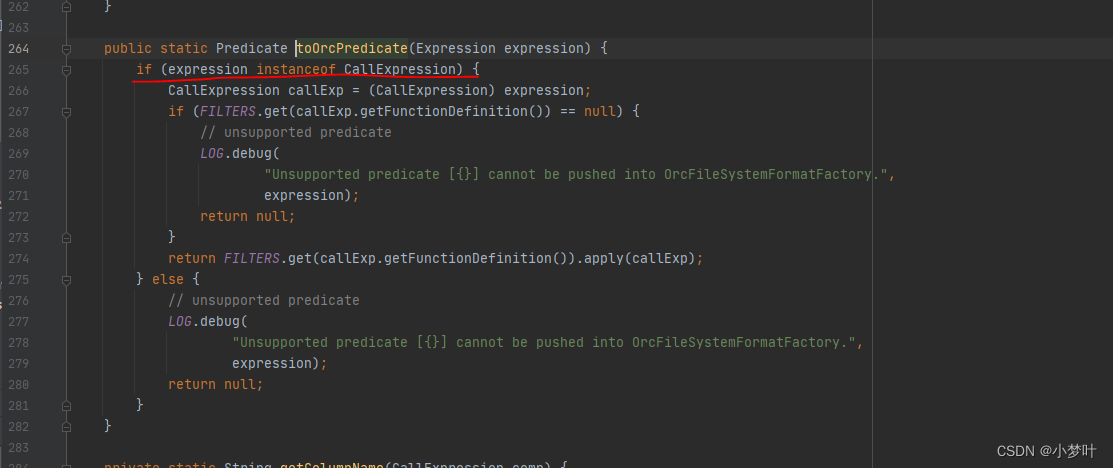Collapse the instanceof if-block fold on line 265
The width and height of the screenshot is (1113, 468).
coord(66,70)
